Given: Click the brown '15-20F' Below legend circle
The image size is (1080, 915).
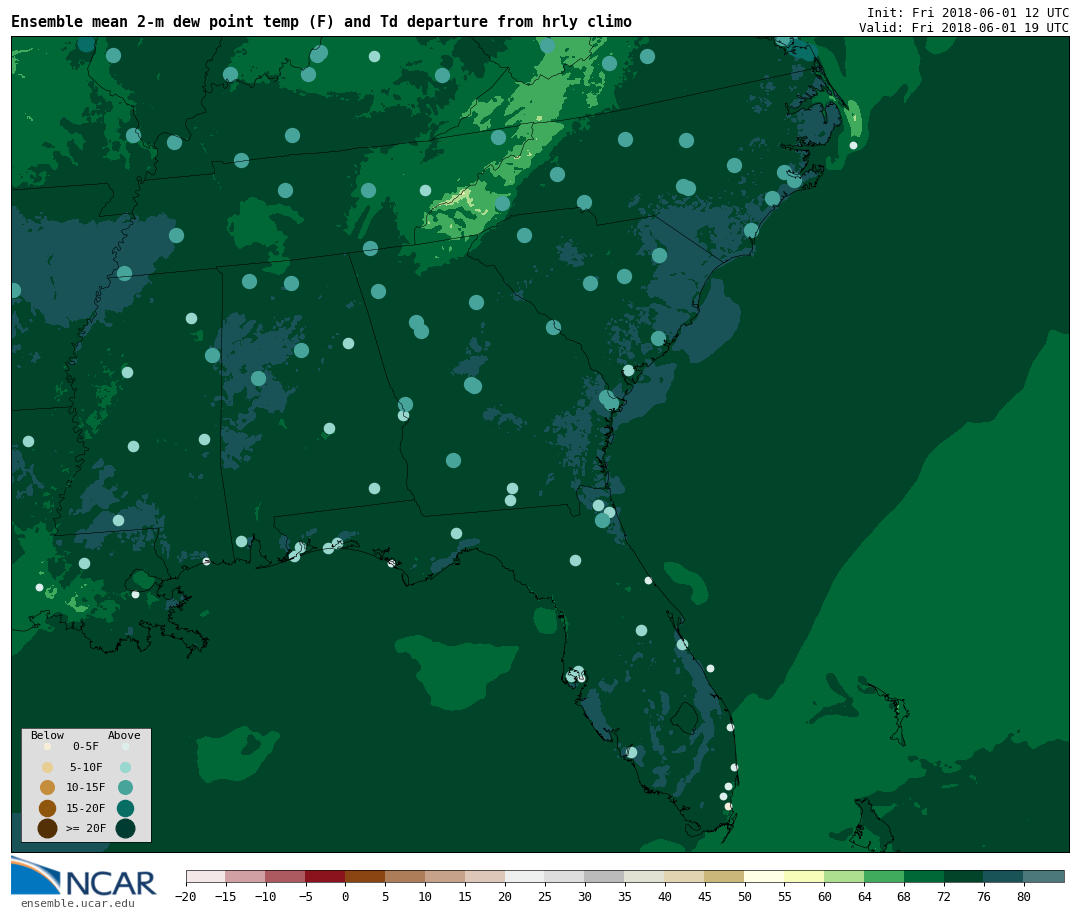Looking at the screenshot, I should pyautogui.click(x=47, y=808).
